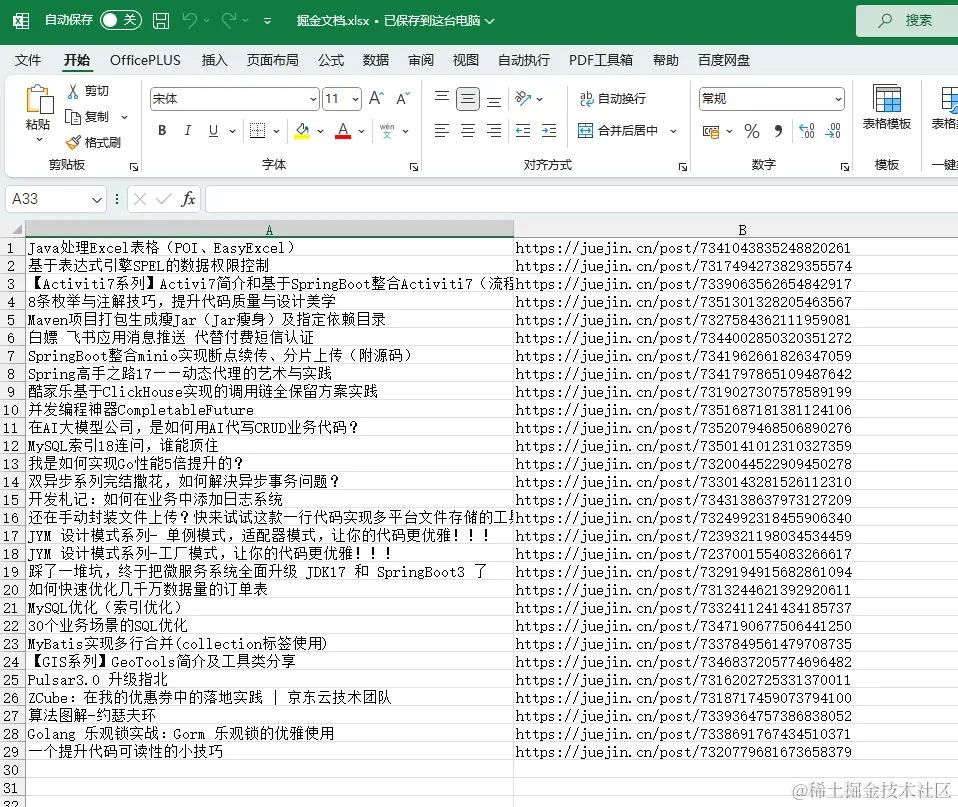Open the font size 11 dropdown
The image size is (958, 807).
click(x=355, y=99)
